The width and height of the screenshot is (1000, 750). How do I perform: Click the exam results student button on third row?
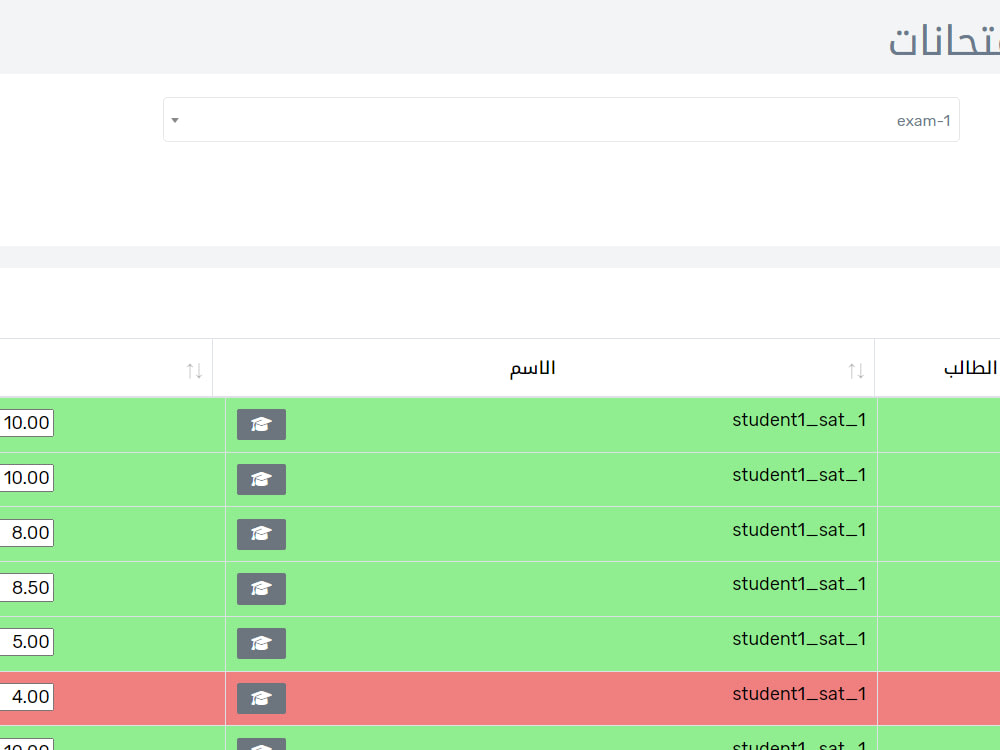(x=261, y=534)
